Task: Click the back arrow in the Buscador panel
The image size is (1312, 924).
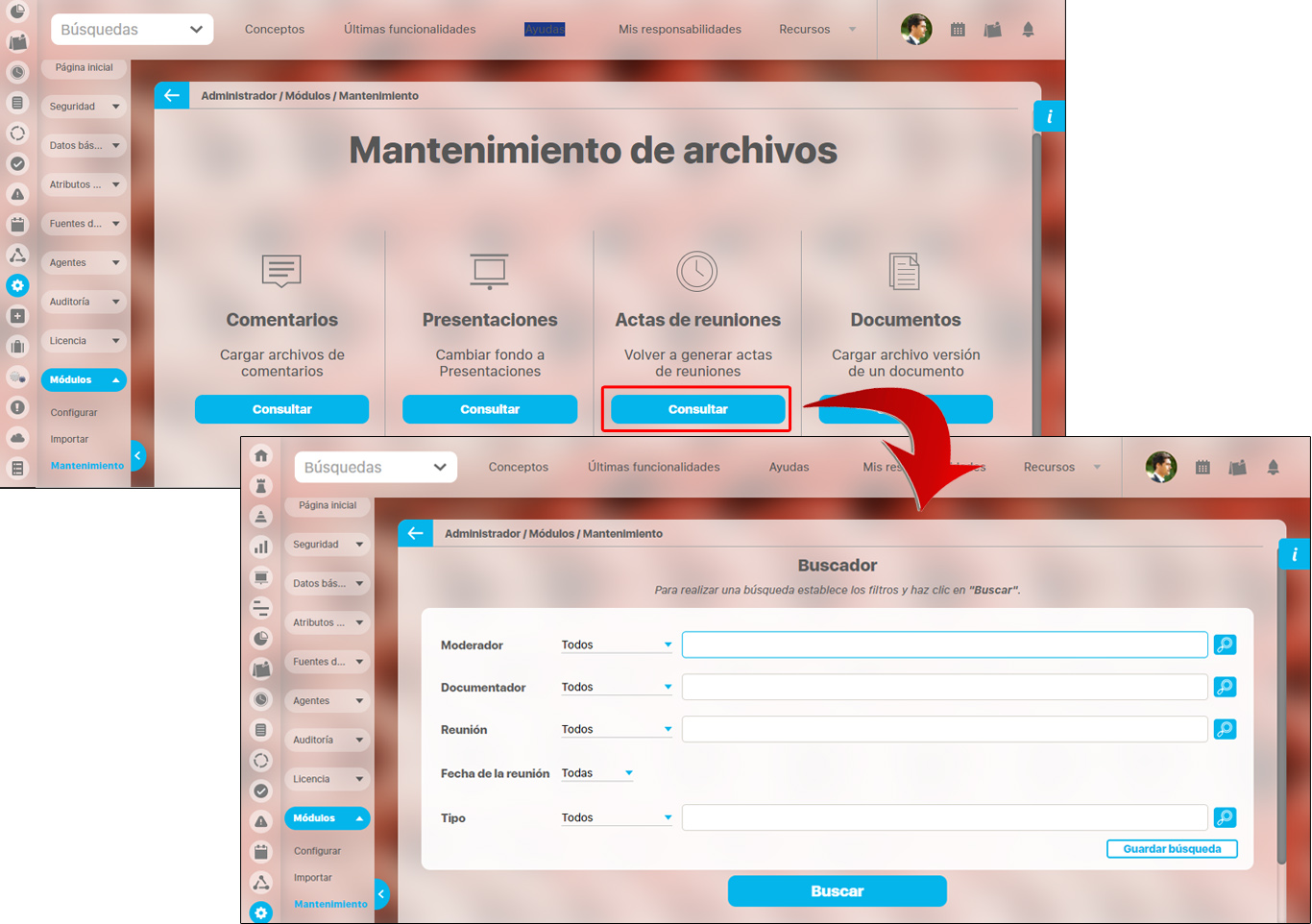Action: click(415, 533)
